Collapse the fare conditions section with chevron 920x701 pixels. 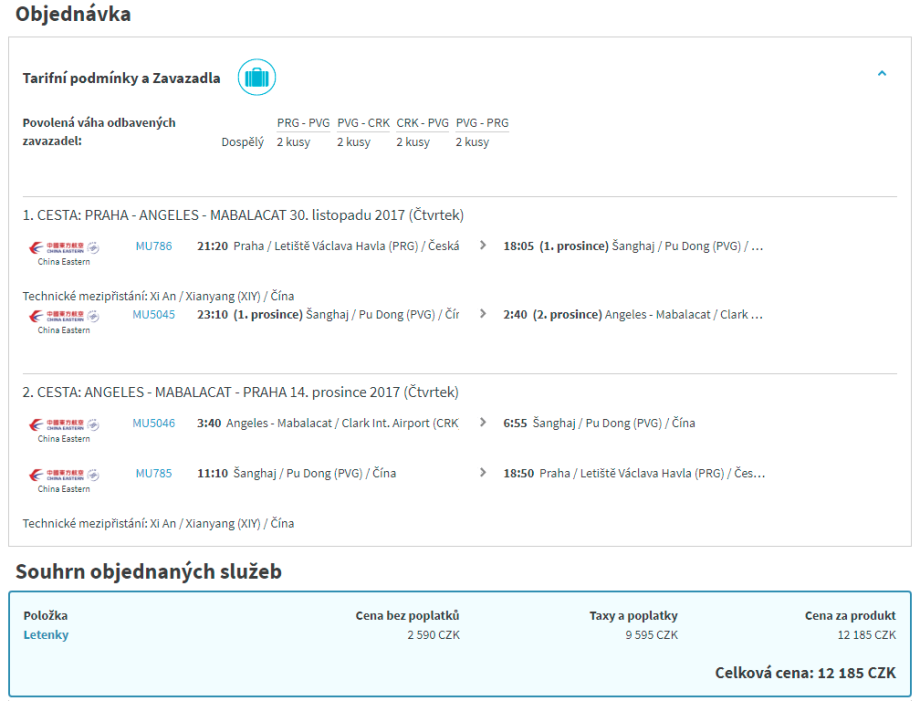click(x=881, y=74)
